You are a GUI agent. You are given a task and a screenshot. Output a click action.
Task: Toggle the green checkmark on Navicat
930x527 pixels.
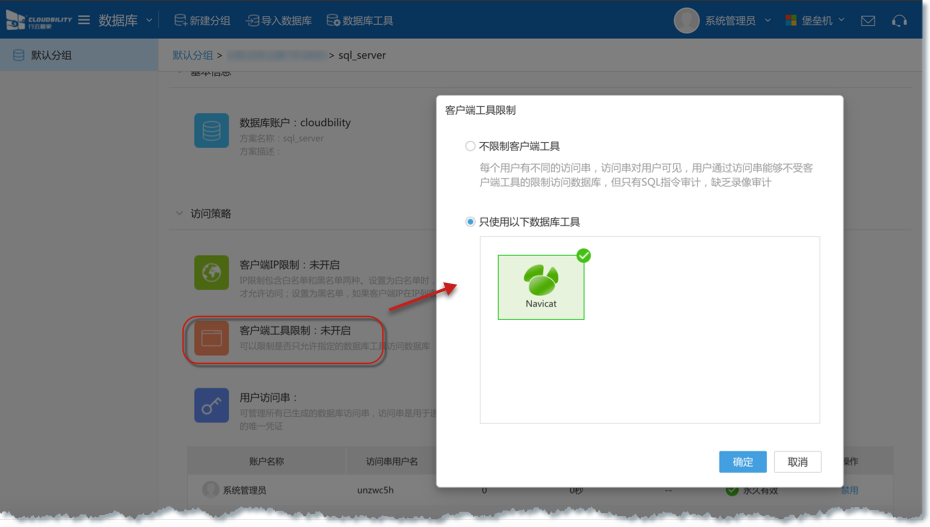[583, 256]
